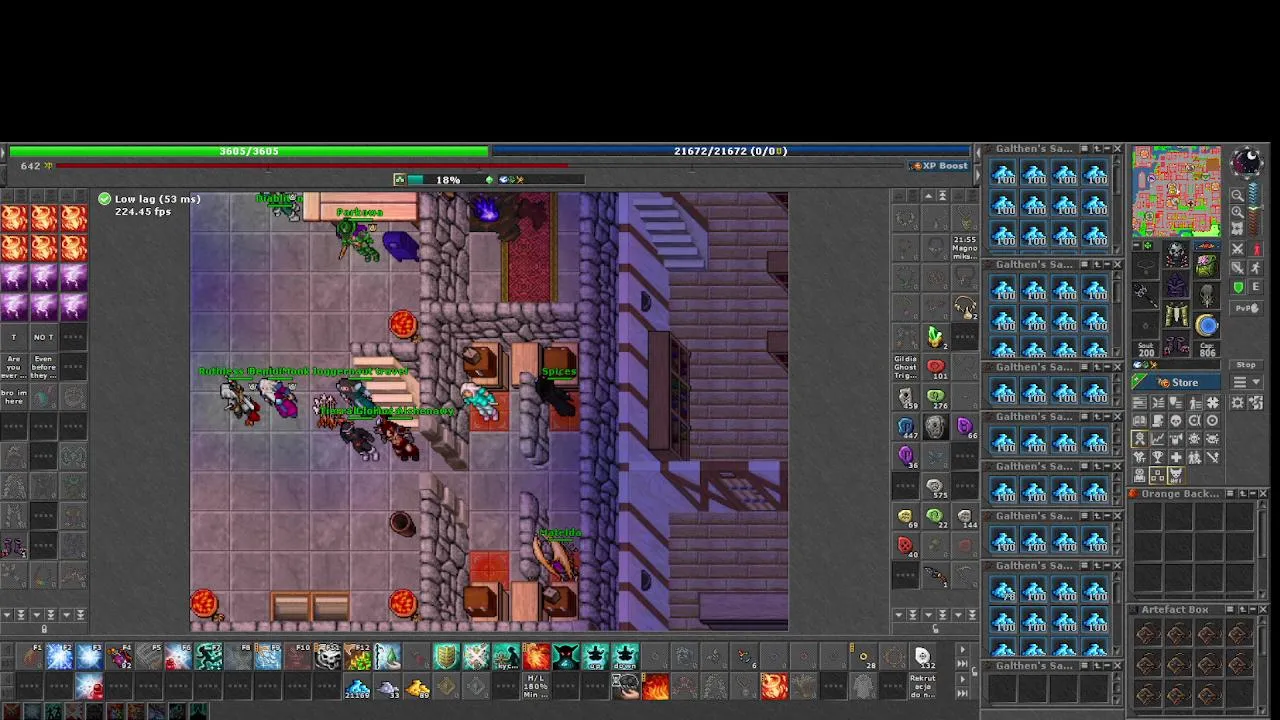Viewport: 1280px width, 720px height.
Task: Open Artefact Box container options menu
Action: click(1230, 609)
